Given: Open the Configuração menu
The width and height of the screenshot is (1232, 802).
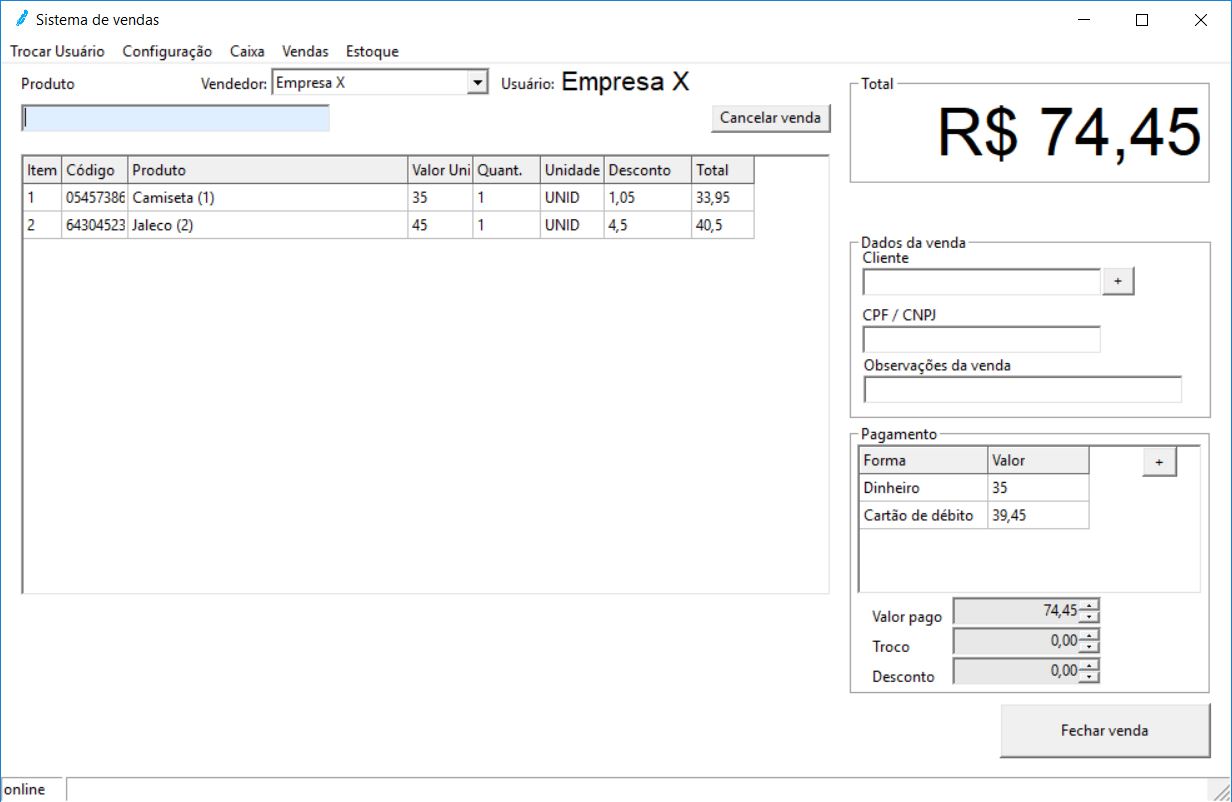Looking at the screenshot, I should 167,51.
